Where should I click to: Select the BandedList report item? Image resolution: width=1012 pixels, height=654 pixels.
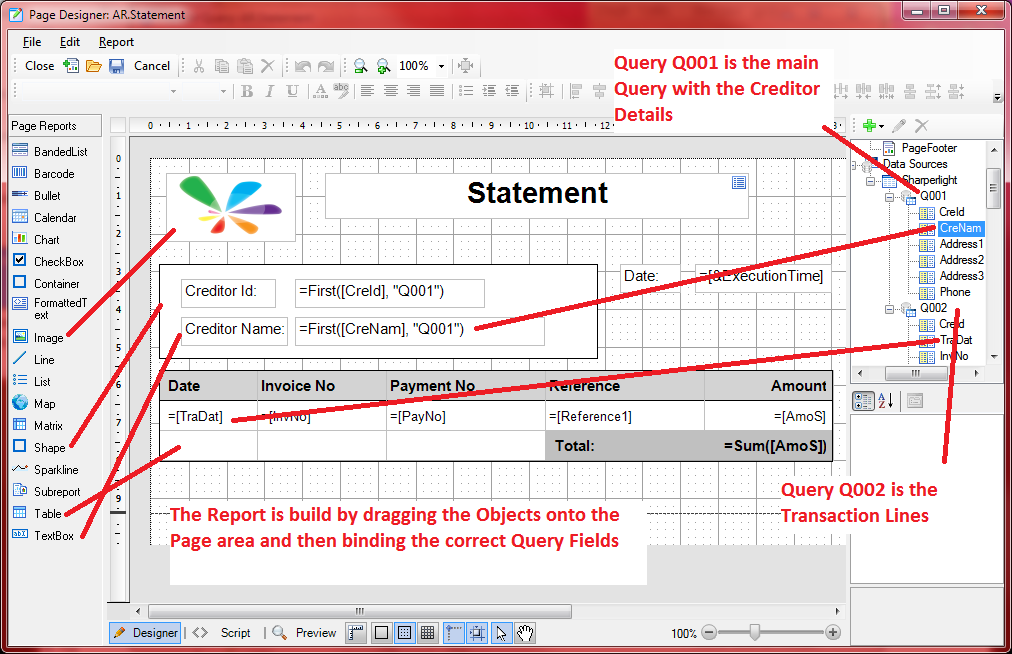[x=50, y=151]
